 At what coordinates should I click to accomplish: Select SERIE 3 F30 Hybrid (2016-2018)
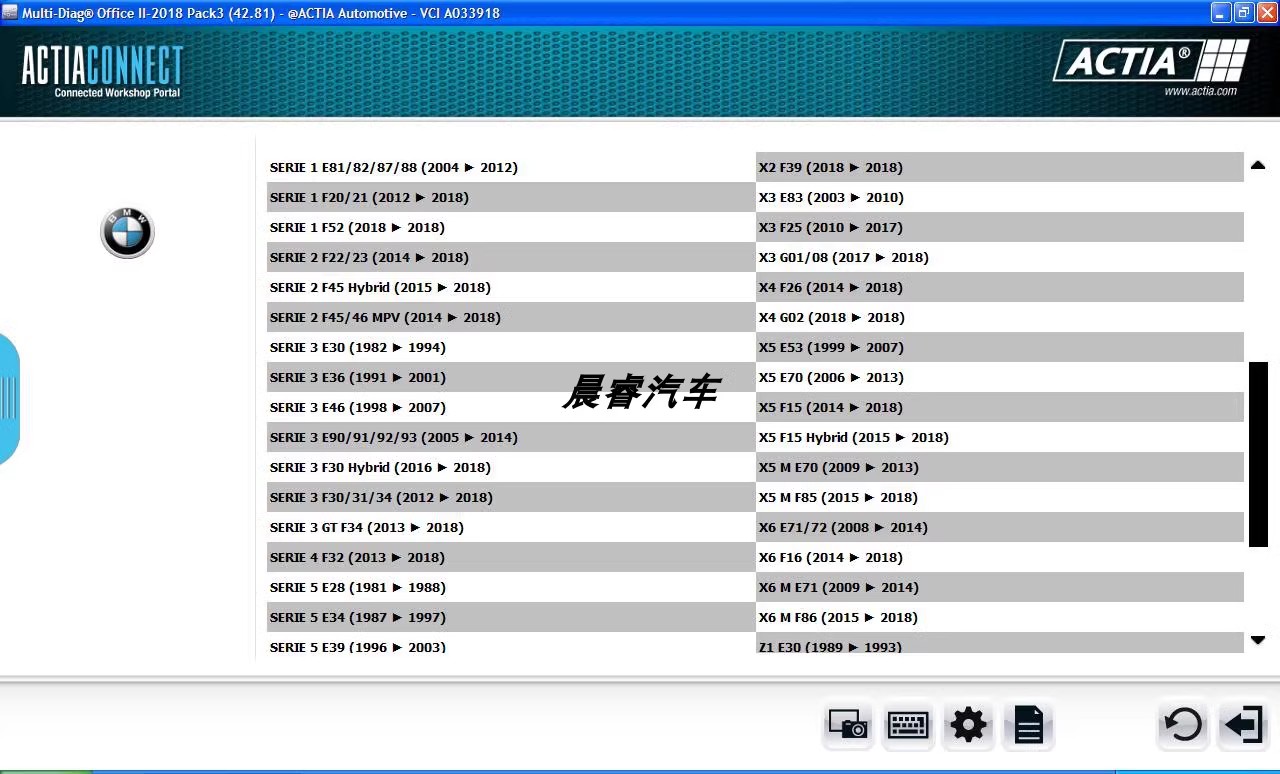(511, 467)
